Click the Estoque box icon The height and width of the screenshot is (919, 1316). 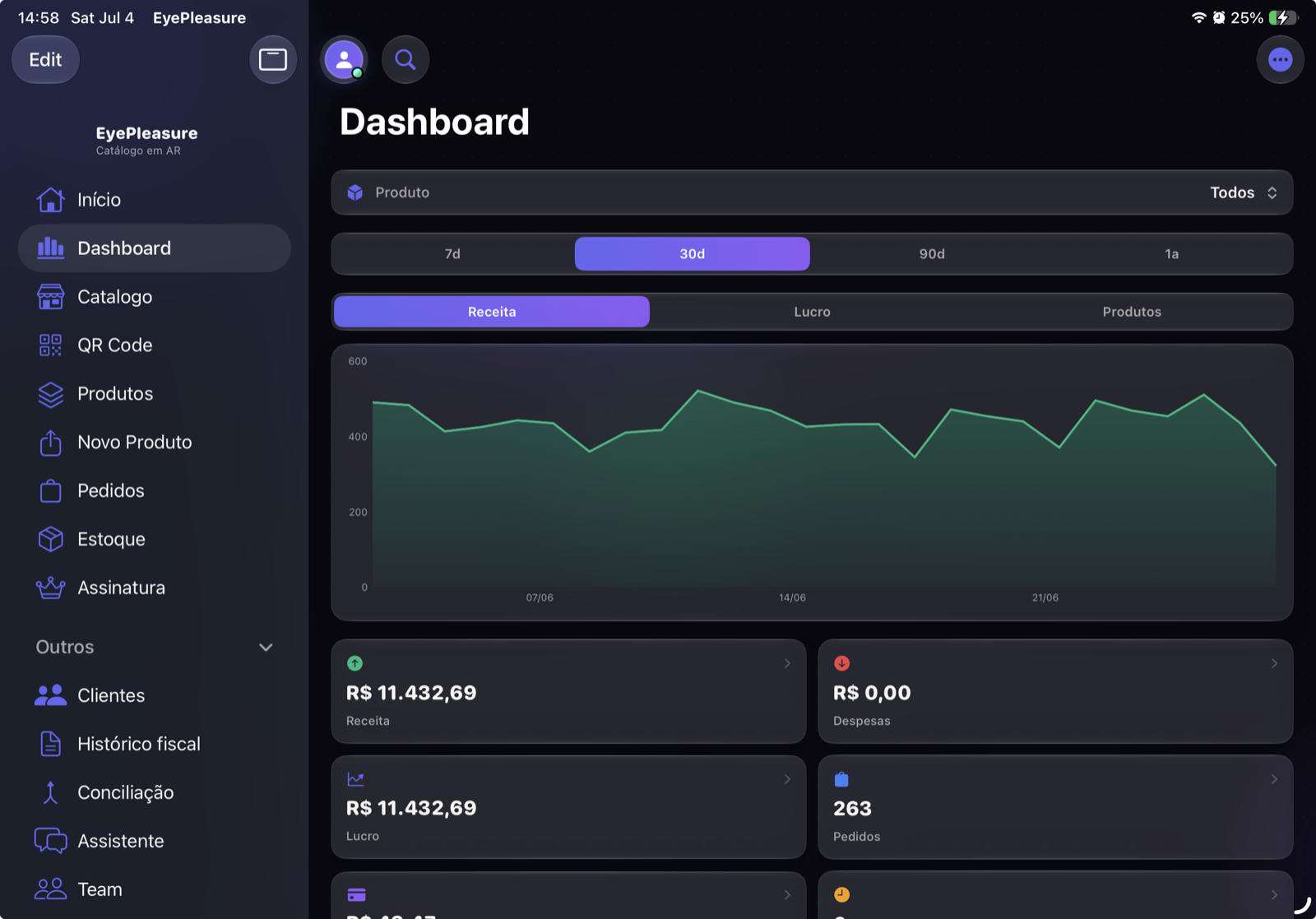[x=50, y=539]
